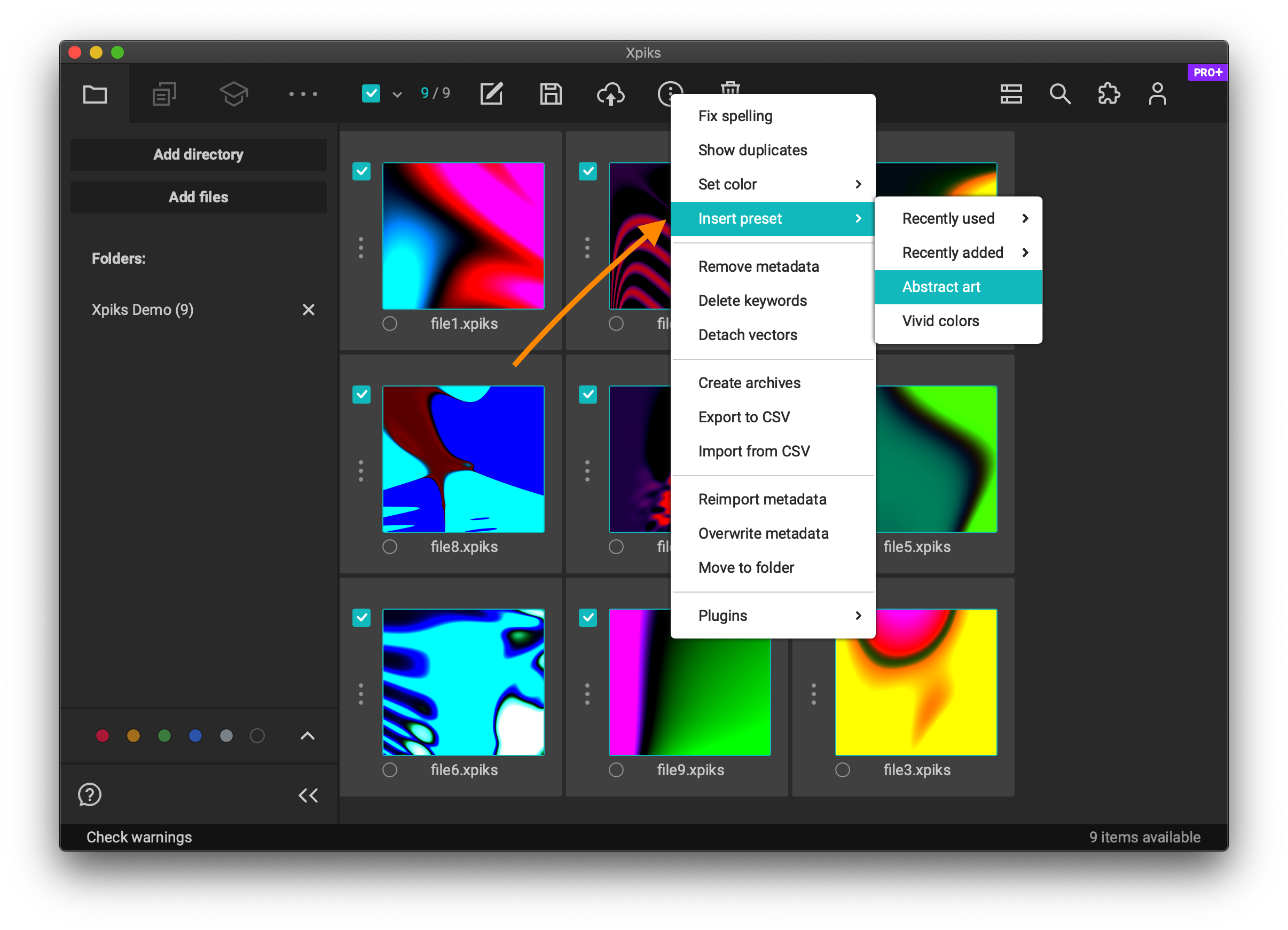
Task: Open the user account icon
Action: pos(1157,93)
